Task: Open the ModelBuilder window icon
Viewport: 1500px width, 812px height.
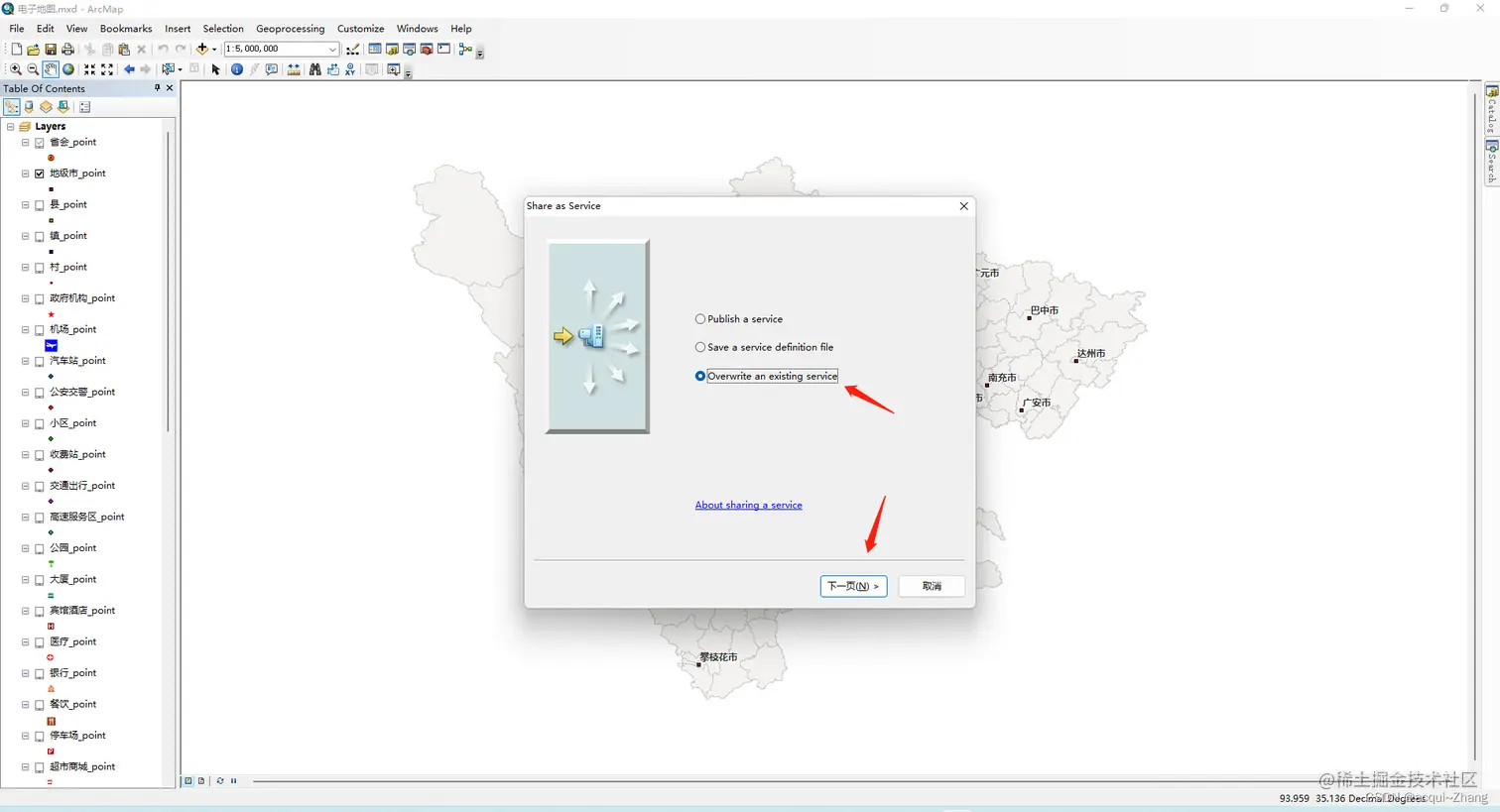Action: click(x=465, y=49)
